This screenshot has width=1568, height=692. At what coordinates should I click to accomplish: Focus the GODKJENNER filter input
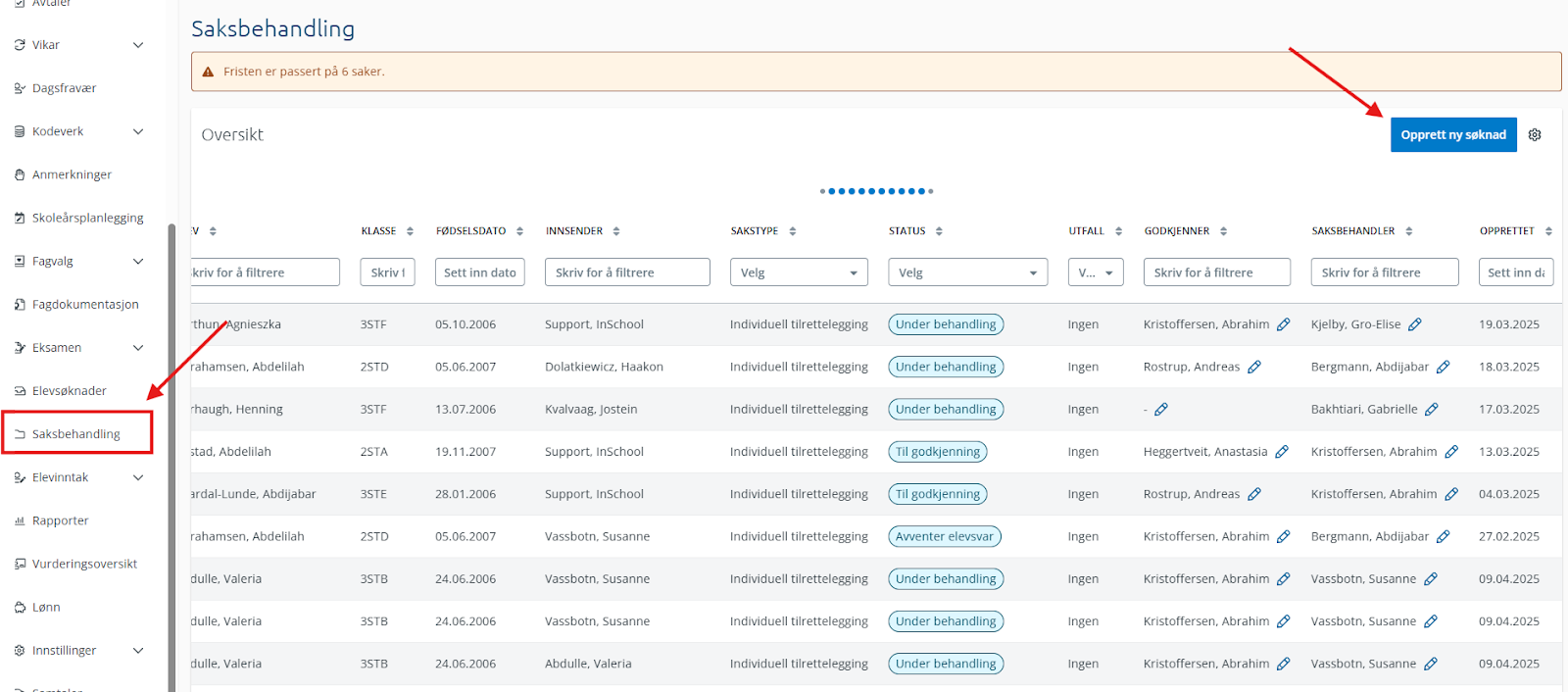click(1217, 272)
